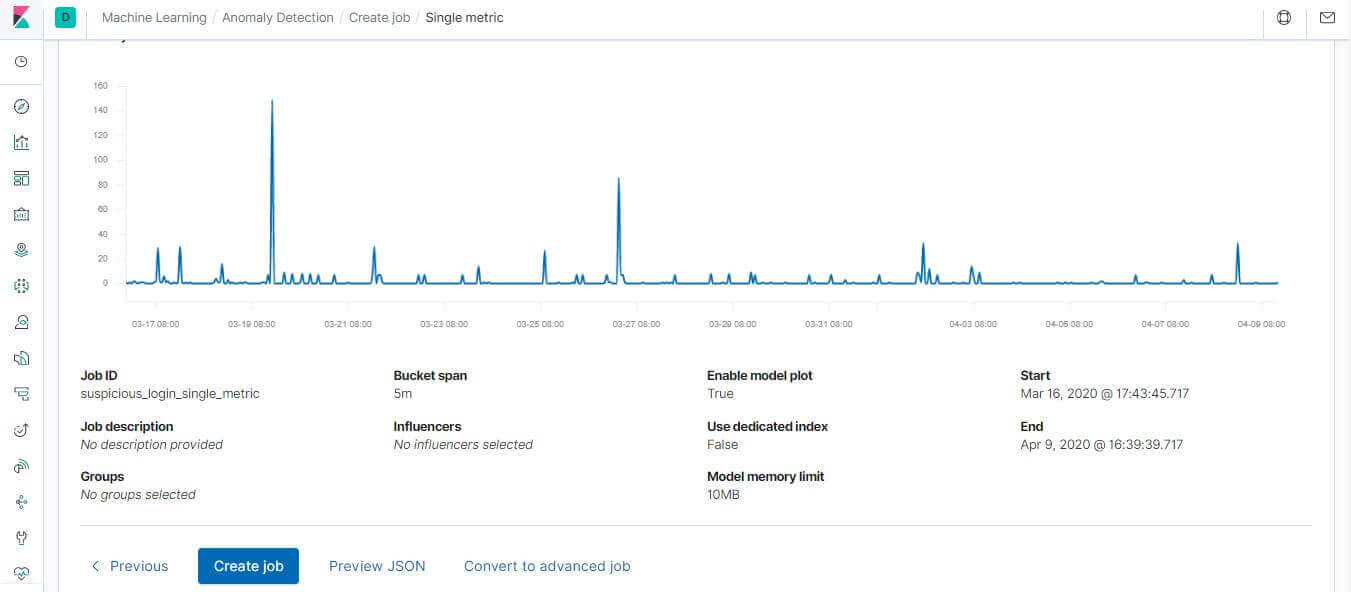1351x592 pixels.
Task: Click the Previous step button
Action: coord(129,566)
